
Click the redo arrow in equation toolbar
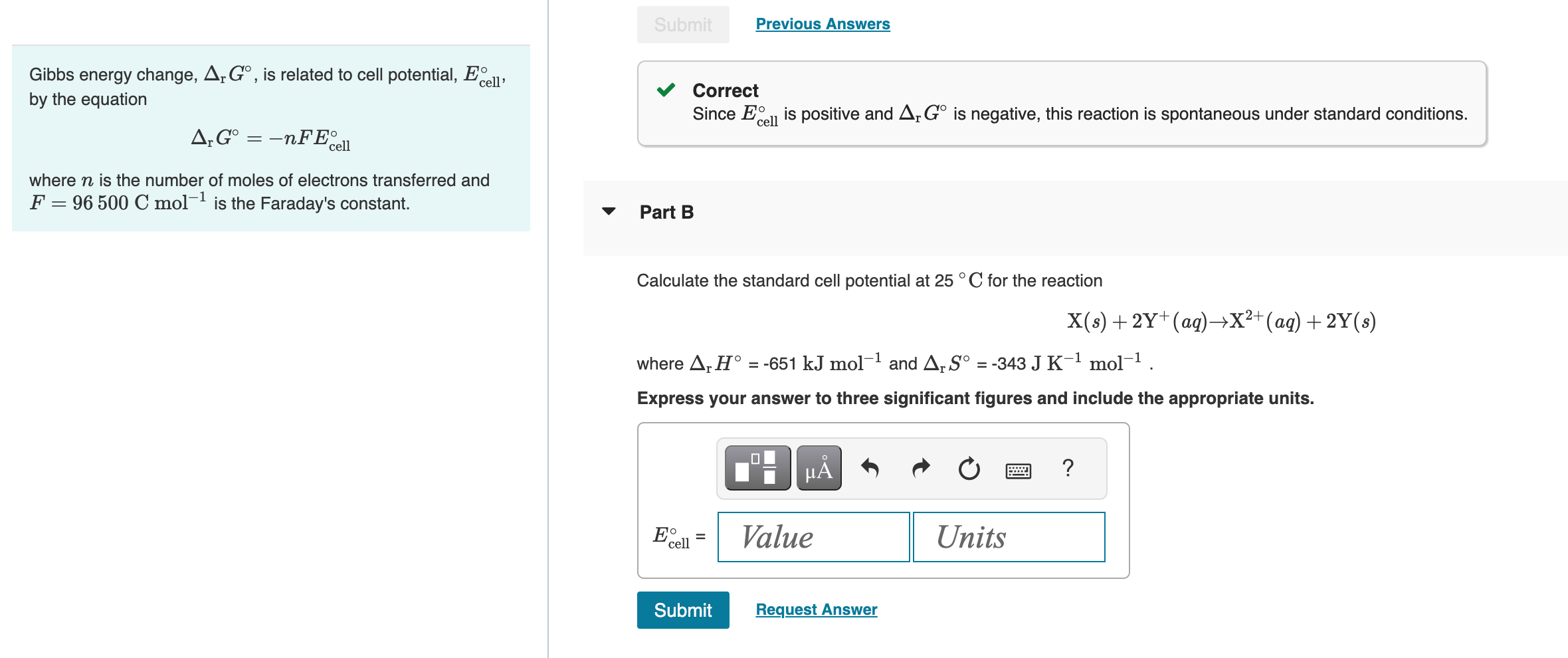922,468
